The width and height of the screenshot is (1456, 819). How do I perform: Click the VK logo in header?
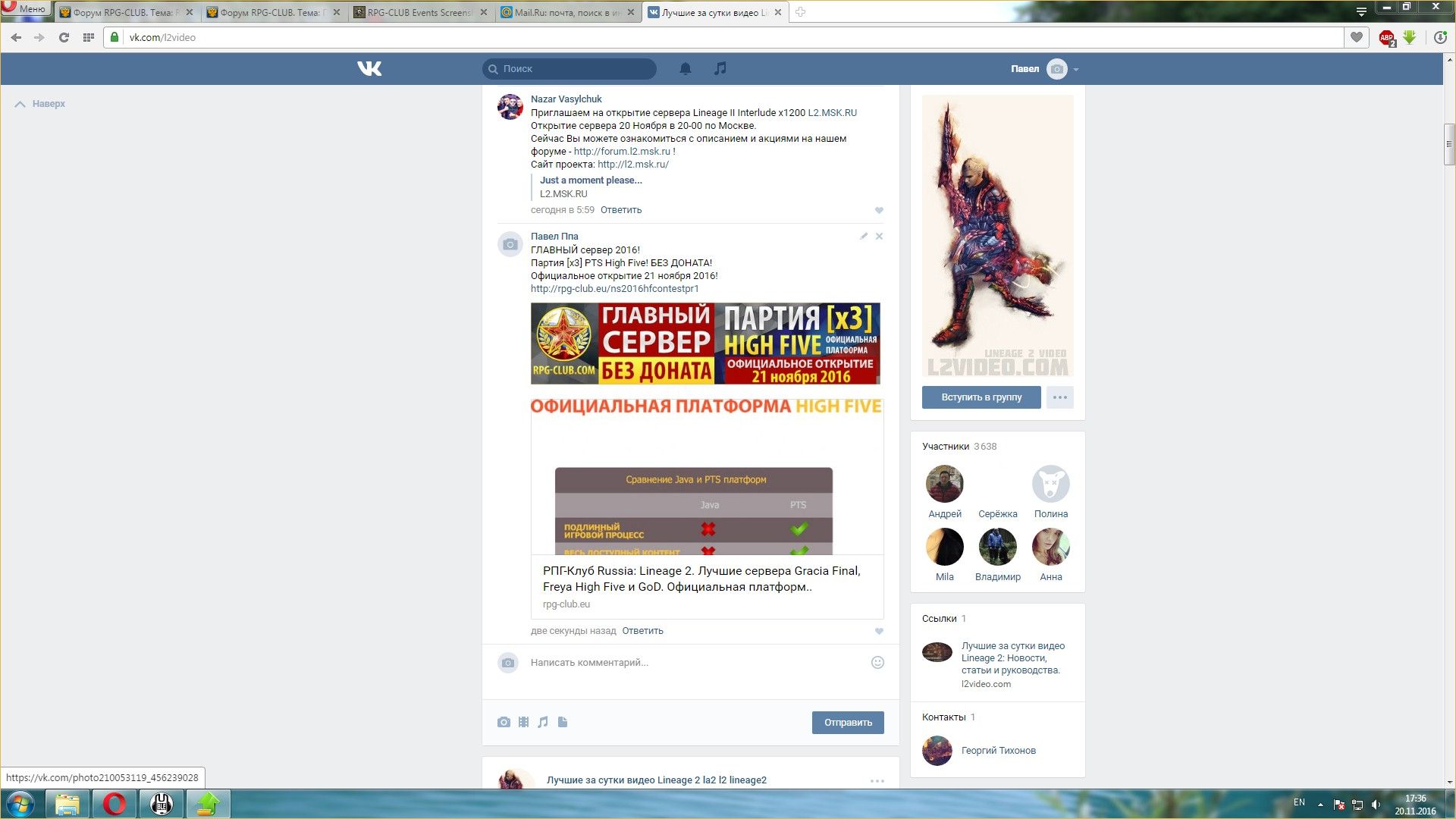click(369, 69)
